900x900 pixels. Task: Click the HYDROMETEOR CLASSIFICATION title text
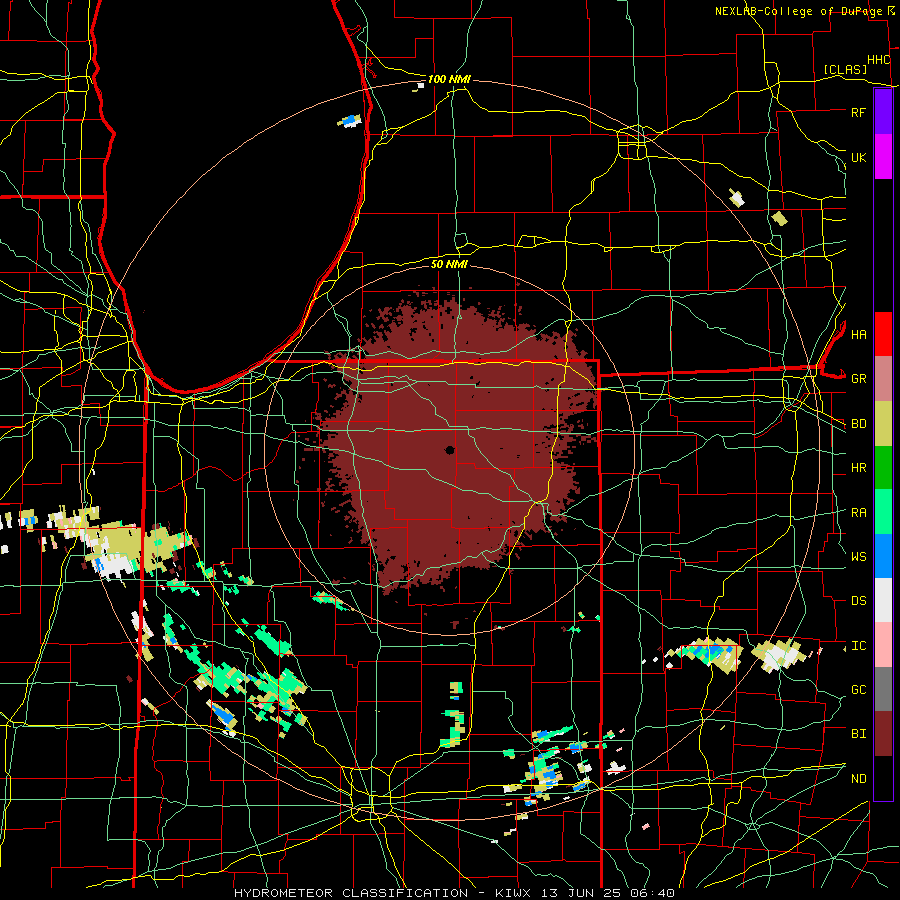pos(351,893)
